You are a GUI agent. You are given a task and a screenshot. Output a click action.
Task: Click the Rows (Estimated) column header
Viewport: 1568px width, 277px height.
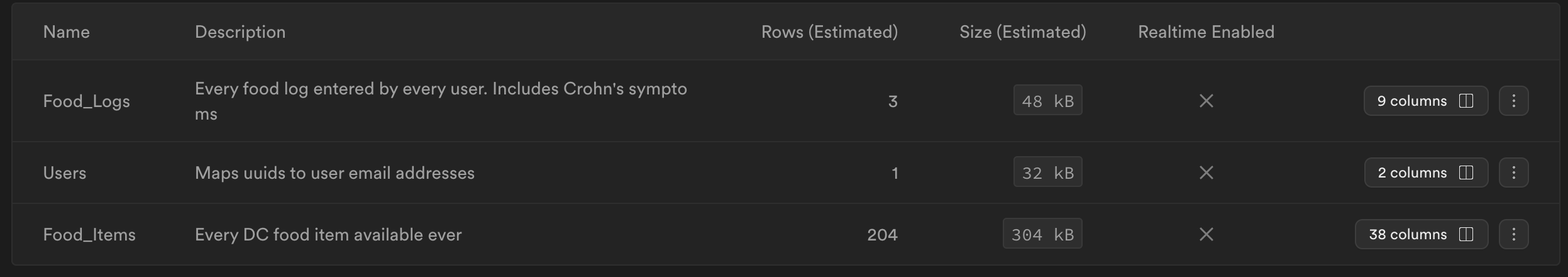point(829,31)
